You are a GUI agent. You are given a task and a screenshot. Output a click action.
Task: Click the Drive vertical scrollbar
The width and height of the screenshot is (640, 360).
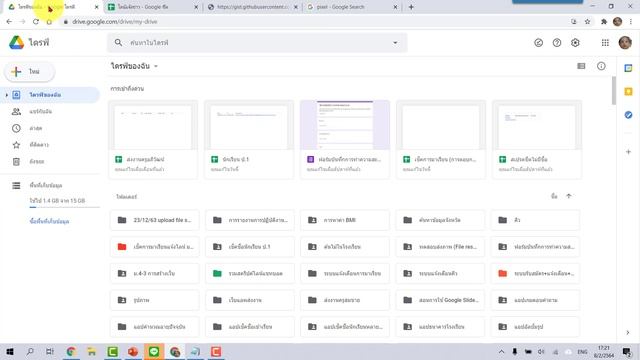pos(613,90)
